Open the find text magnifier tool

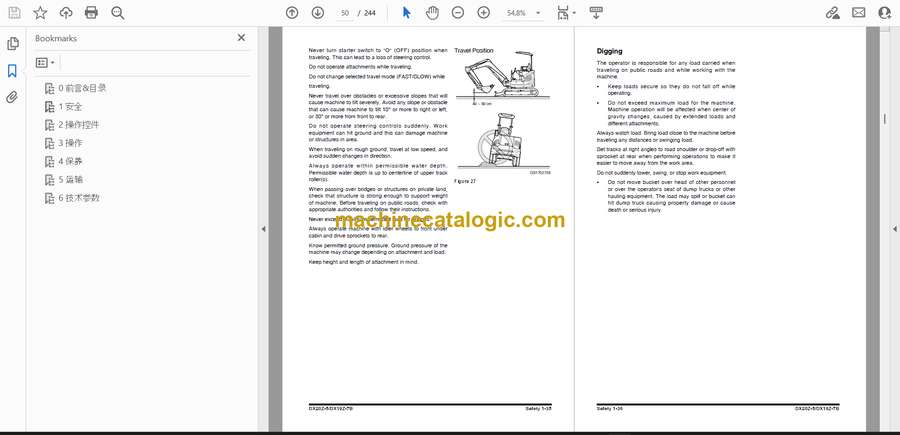coord(118,13)
